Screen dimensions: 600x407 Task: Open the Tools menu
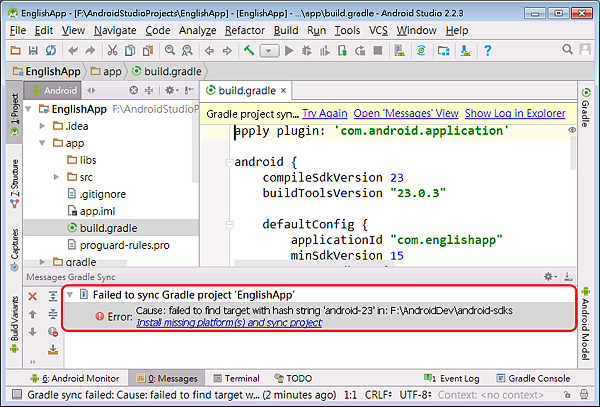pos(347,30)
